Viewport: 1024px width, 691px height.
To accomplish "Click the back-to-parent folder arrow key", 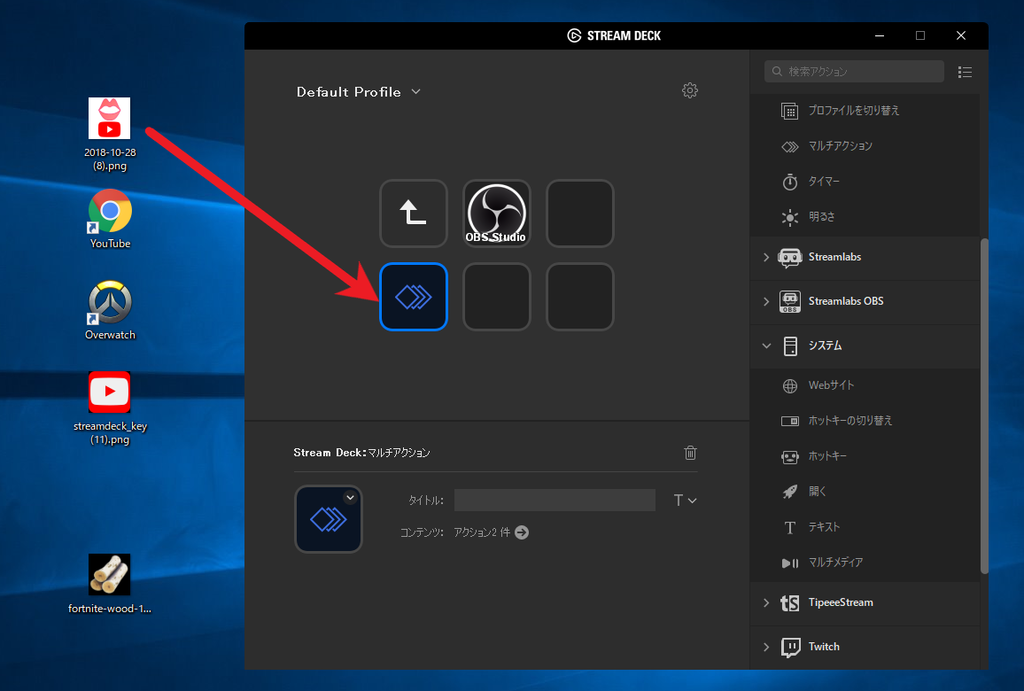I will (x=413, y=214).
